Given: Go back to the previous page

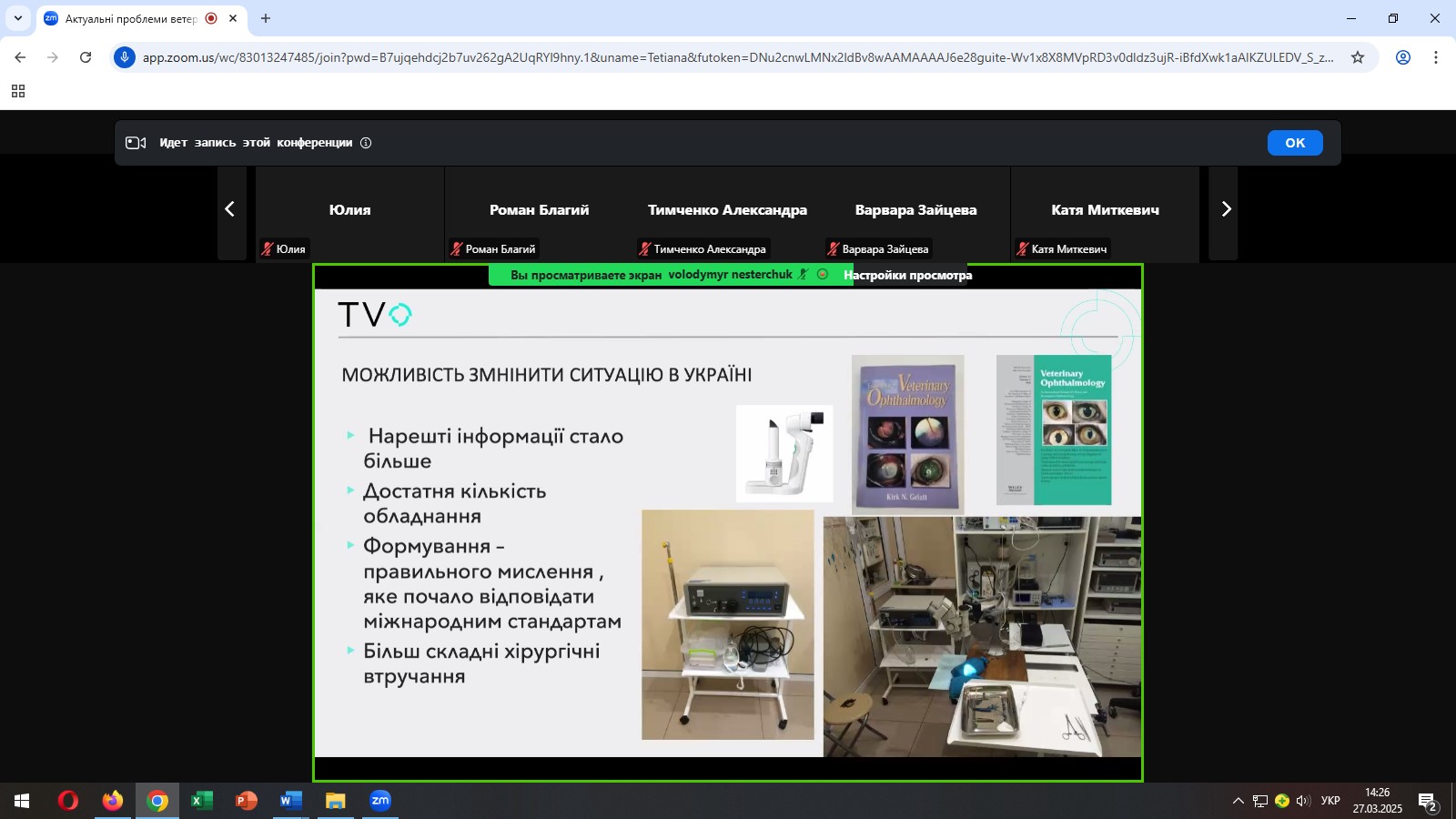Looking at the screenshot, I should [20, 57].
